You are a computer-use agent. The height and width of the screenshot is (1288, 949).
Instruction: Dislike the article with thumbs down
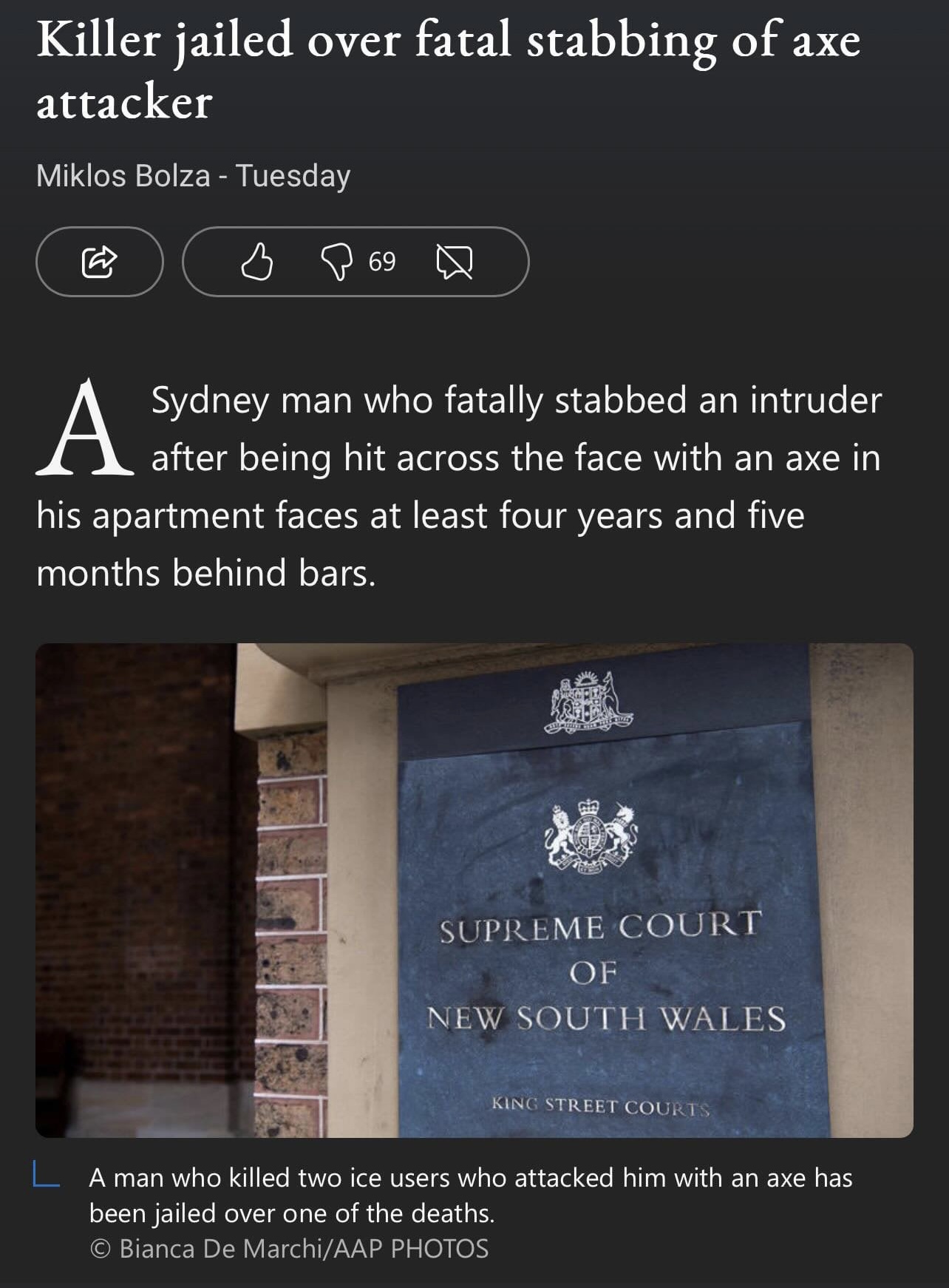[336, 263]
